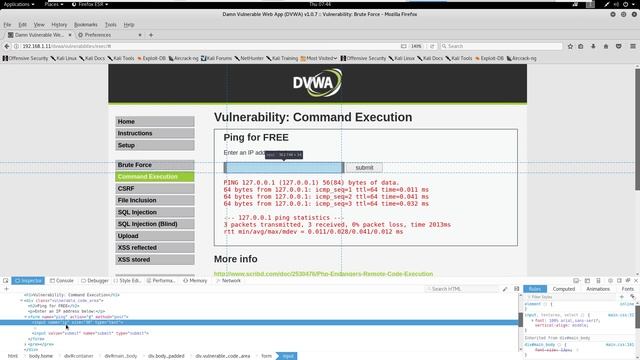640x360 pixels.
Task: Open the XSS stored page link
Action: 155,260
